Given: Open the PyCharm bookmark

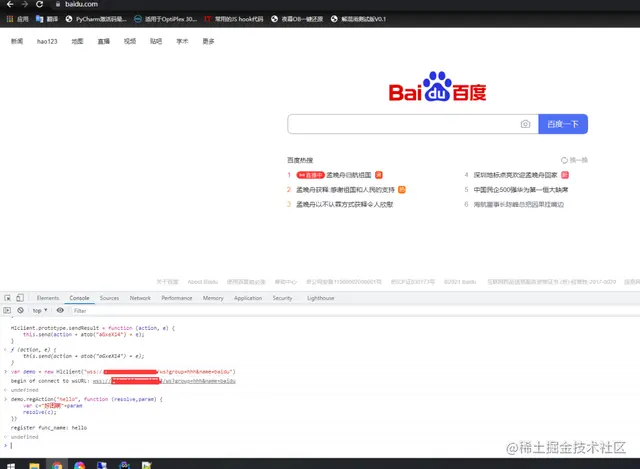Looking at the screenshot, I should tap(96, 19).
